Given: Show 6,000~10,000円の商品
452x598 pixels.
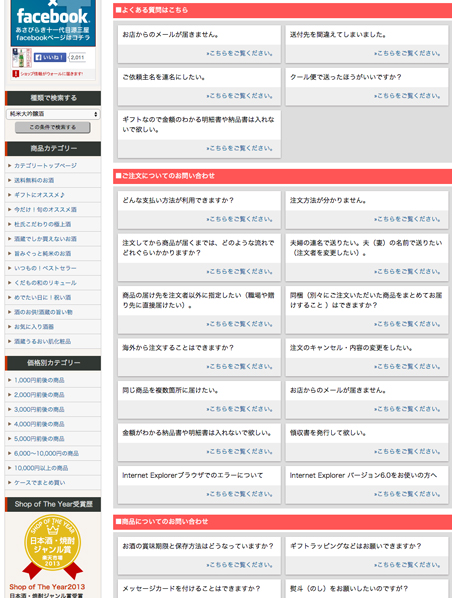Looking at the screenshot, I should tap(46, 453).
